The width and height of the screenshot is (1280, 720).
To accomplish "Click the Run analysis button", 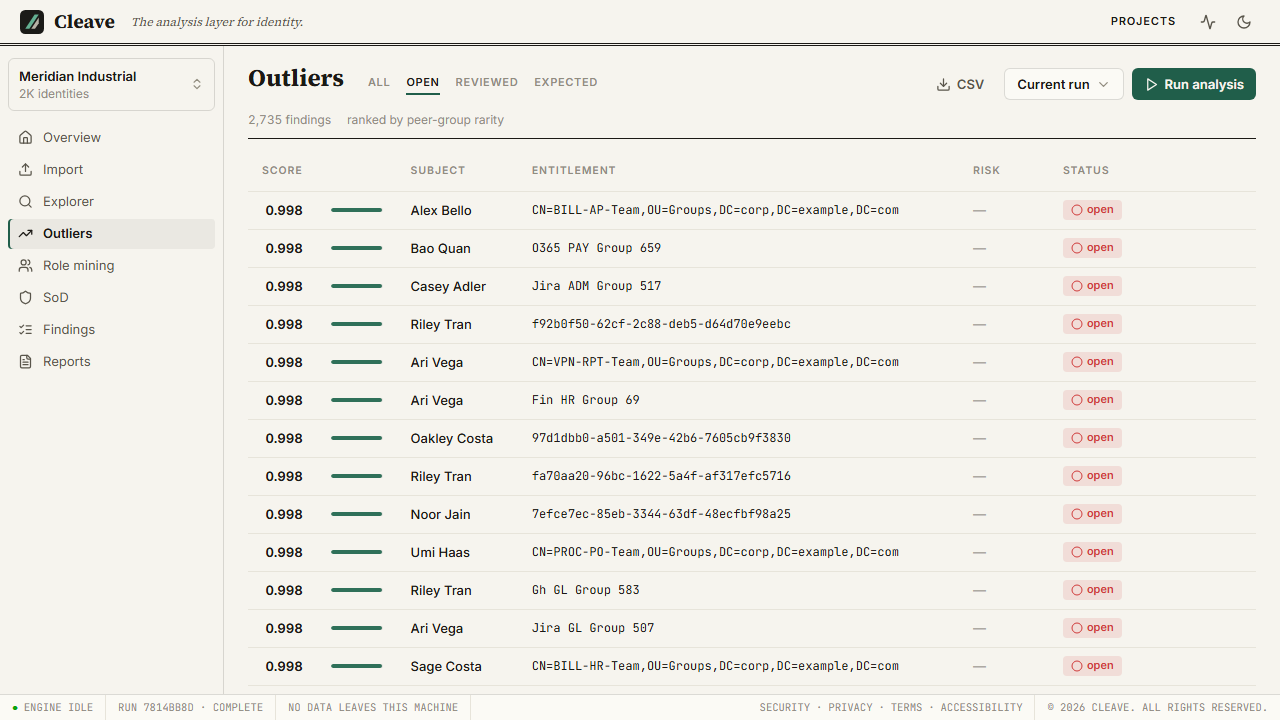I will pyautogui.click(x=1194, y=84).
